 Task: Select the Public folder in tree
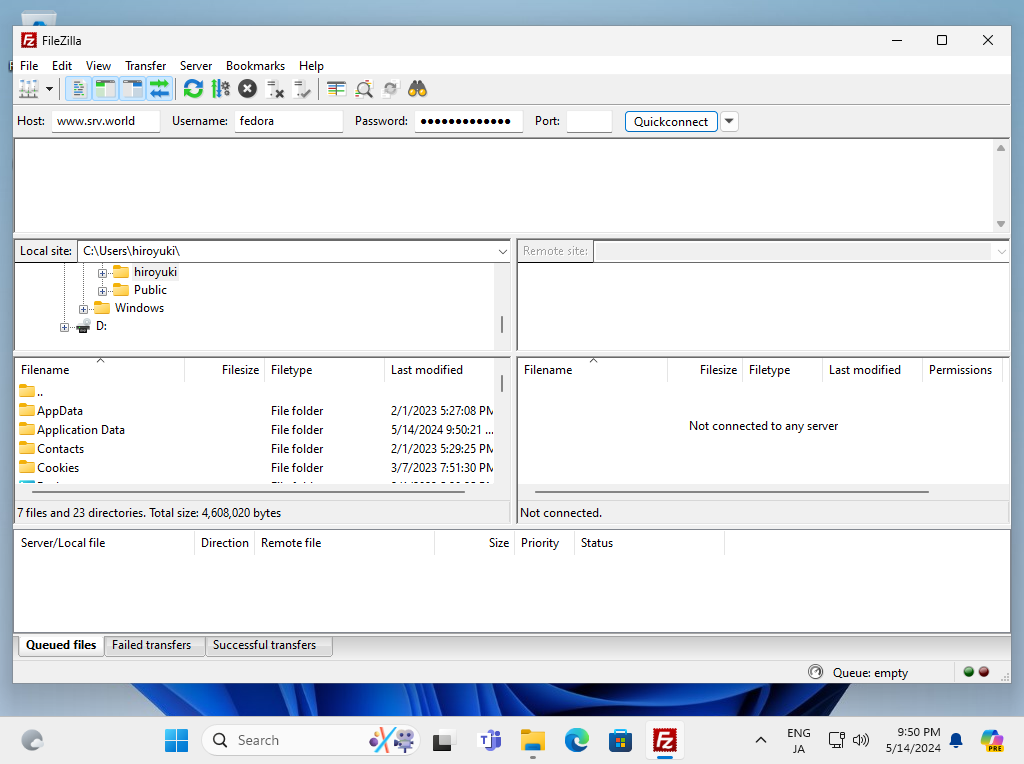tap(150, 290)
